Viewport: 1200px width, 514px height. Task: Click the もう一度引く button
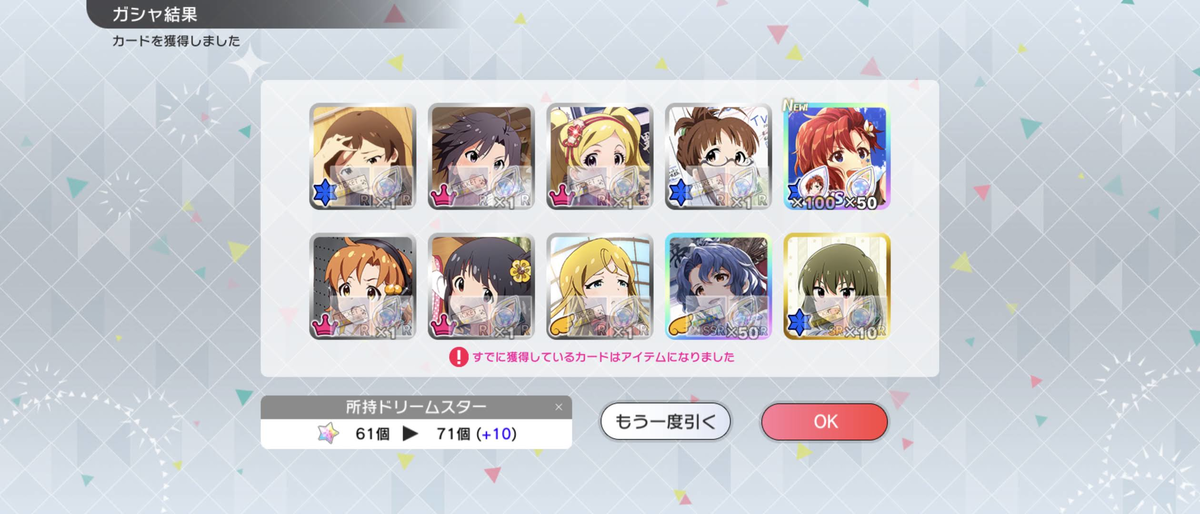pos(666,421)
